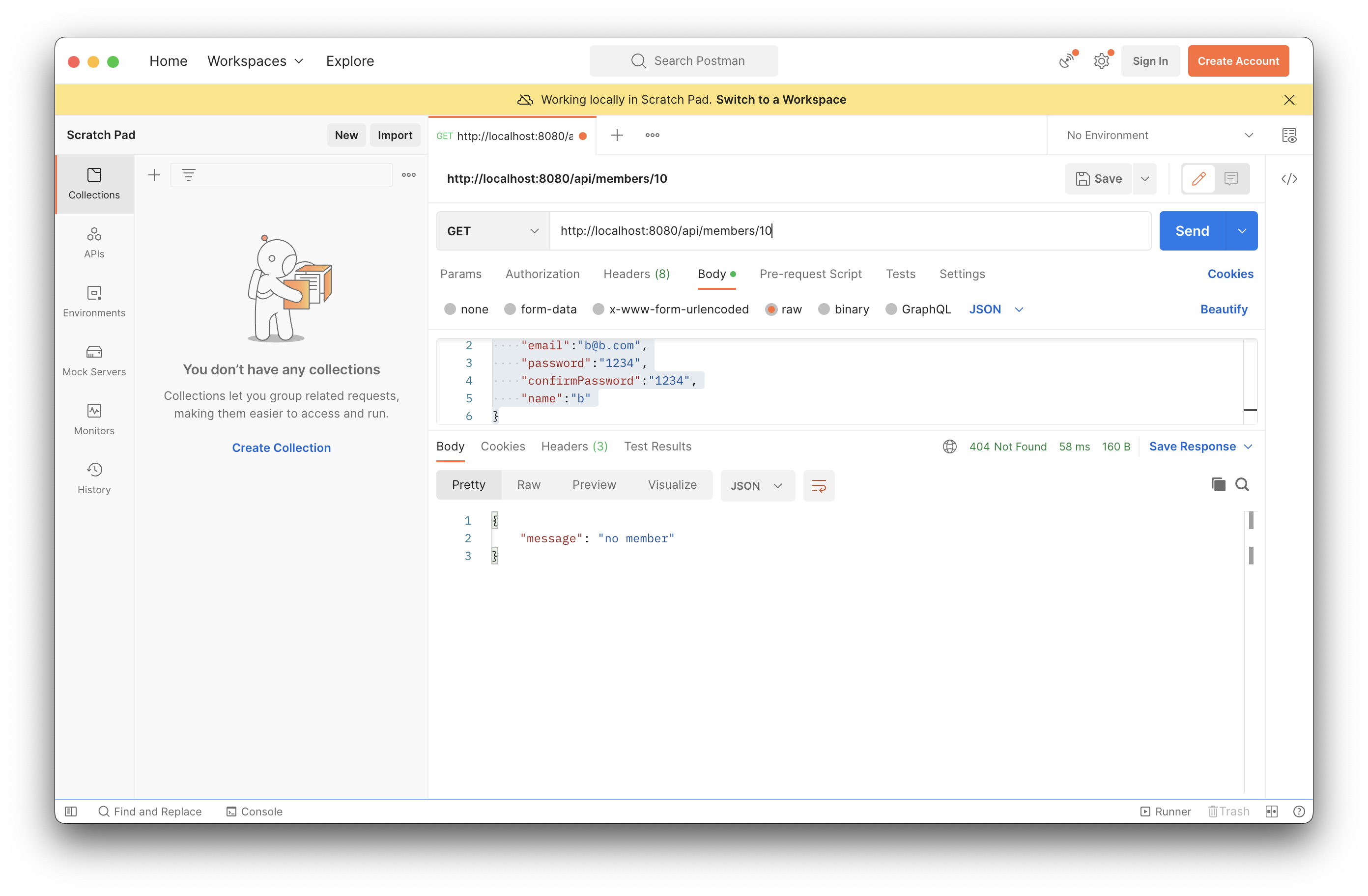
Task: Click into the request URL field
Action: coord(850,231)
